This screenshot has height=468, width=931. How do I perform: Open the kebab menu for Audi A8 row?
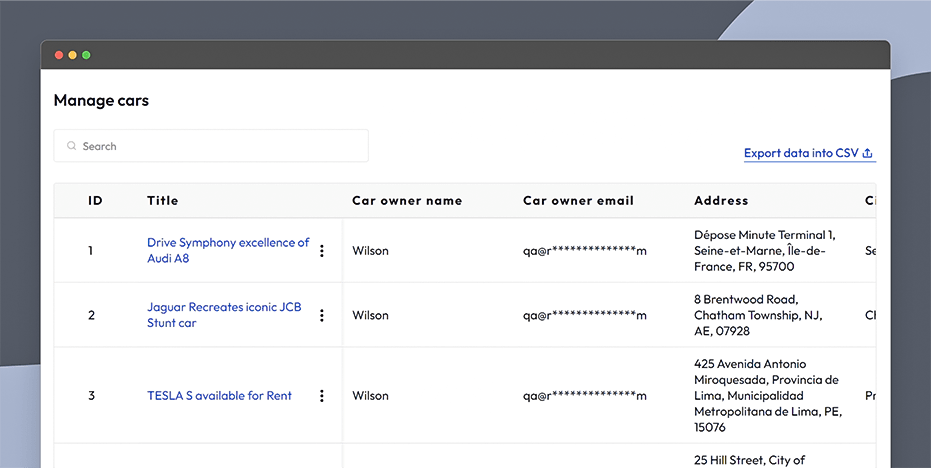coord(322,251)
